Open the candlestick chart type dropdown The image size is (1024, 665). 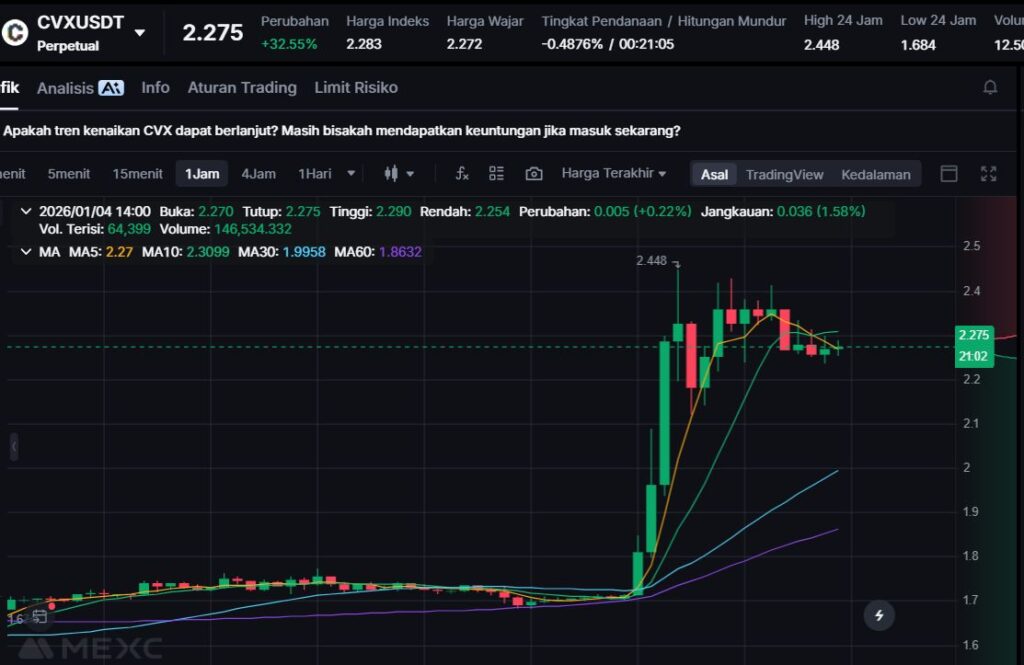pyautogui.click(x=399, y=174)
